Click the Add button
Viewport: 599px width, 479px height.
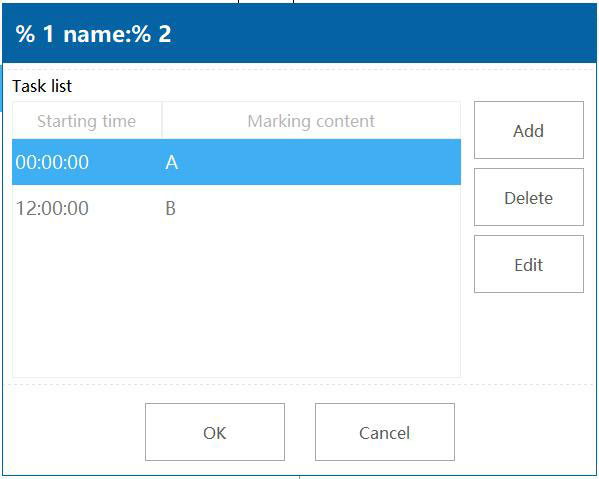tap(529, 130)
